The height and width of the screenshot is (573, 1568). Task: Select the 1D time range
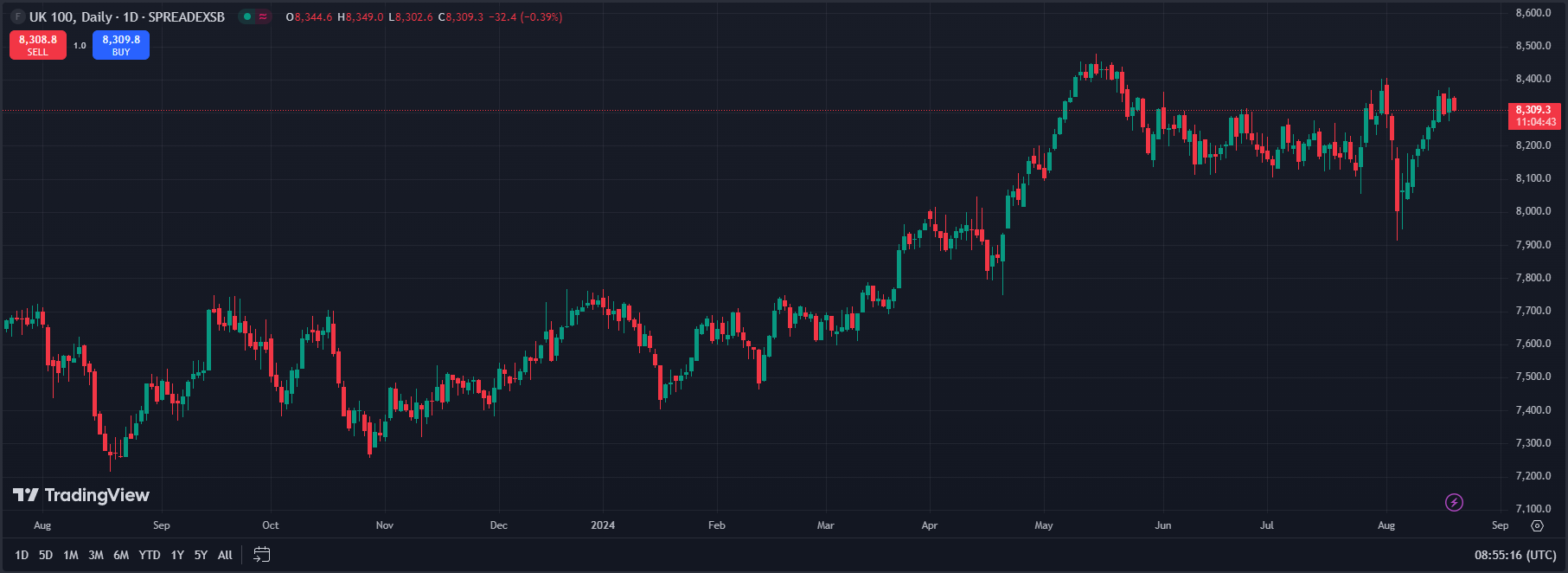click(x=22, y=555)
